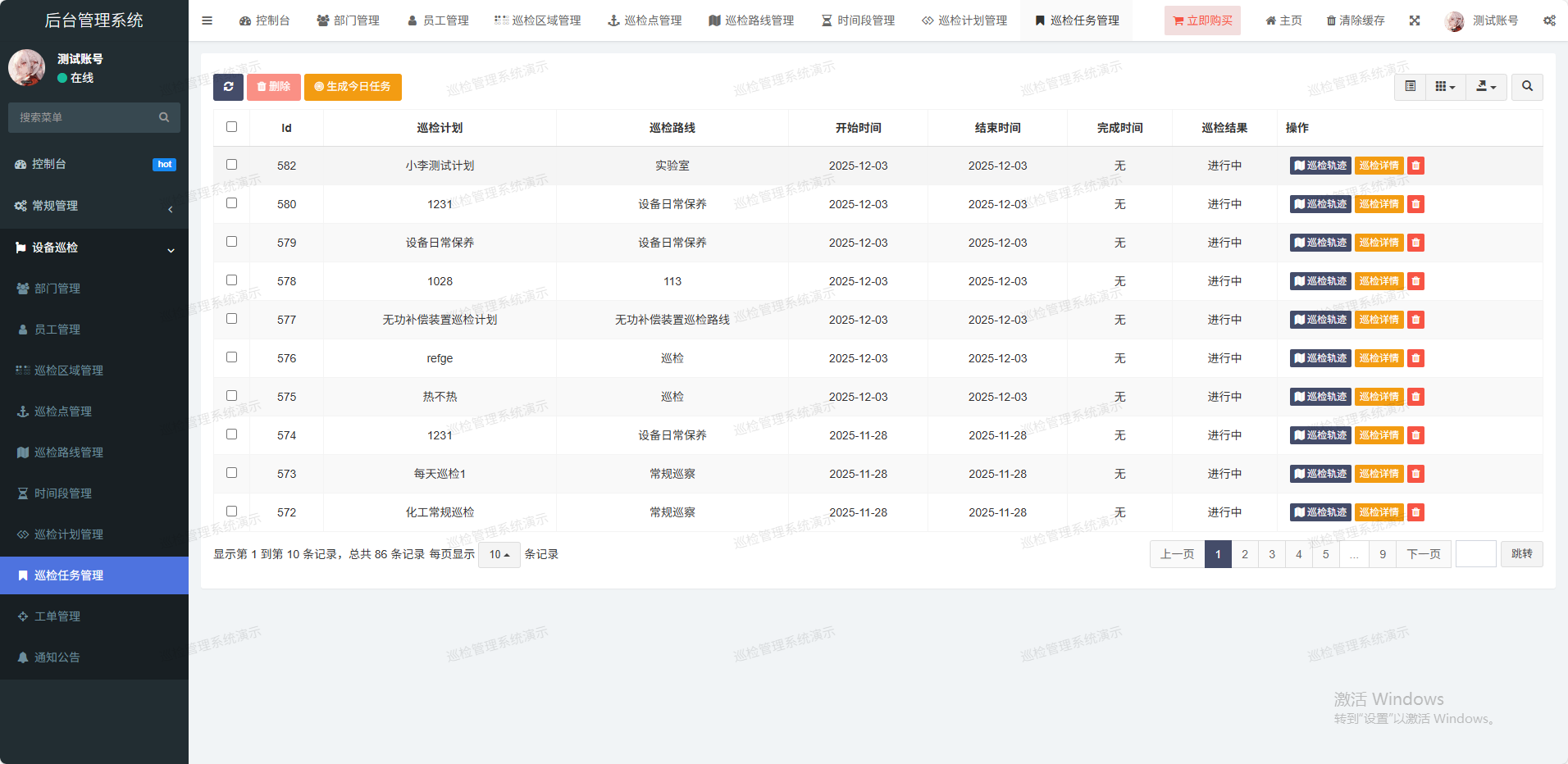
Task: Check the select-all checkbox in the table header
Action: tap(231, 127)
